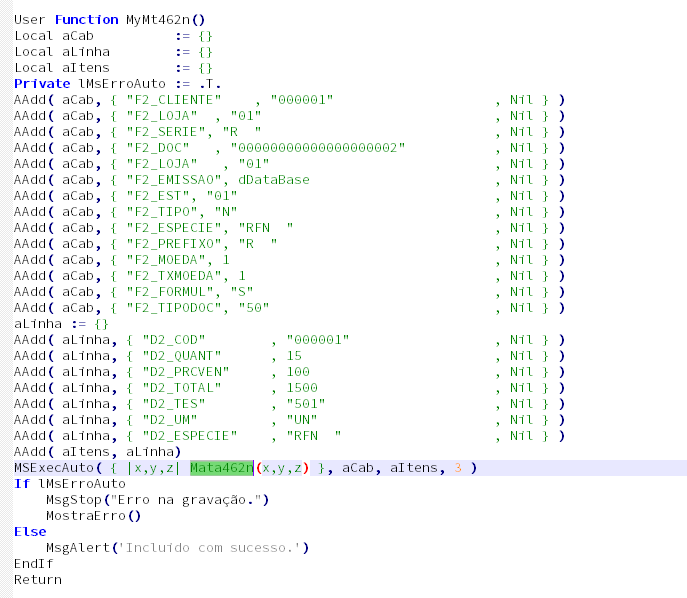Click the line AAdd( aItens, aLinha)
The height and width of the screenshot is (598, 687).
tap(97, 452)
